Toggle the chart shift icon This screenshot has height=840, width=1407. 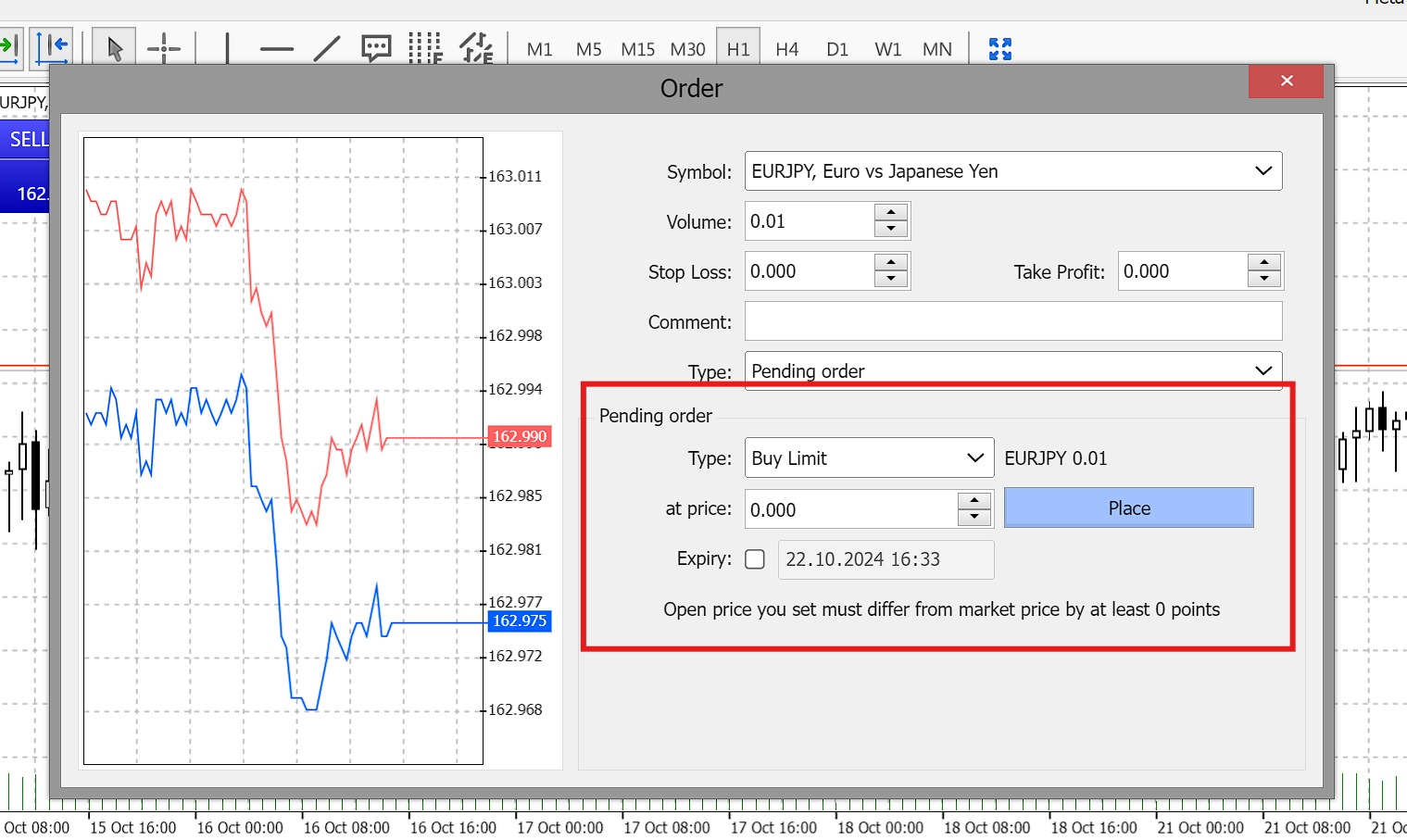tap(51, 46)
